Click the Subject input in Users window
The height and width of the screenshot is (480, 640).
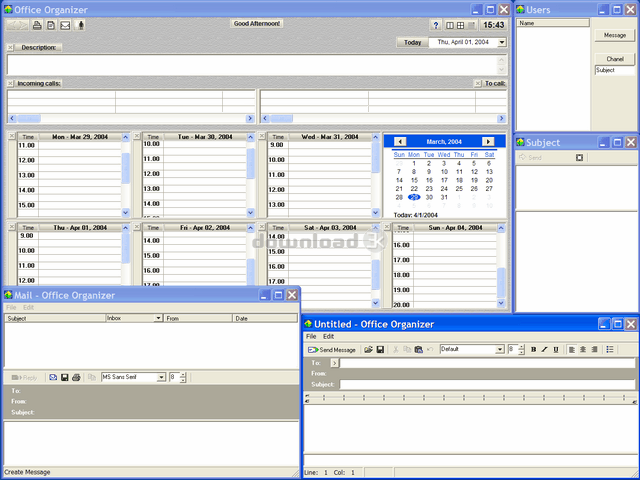pyautogui.click(x=615, y=70)
